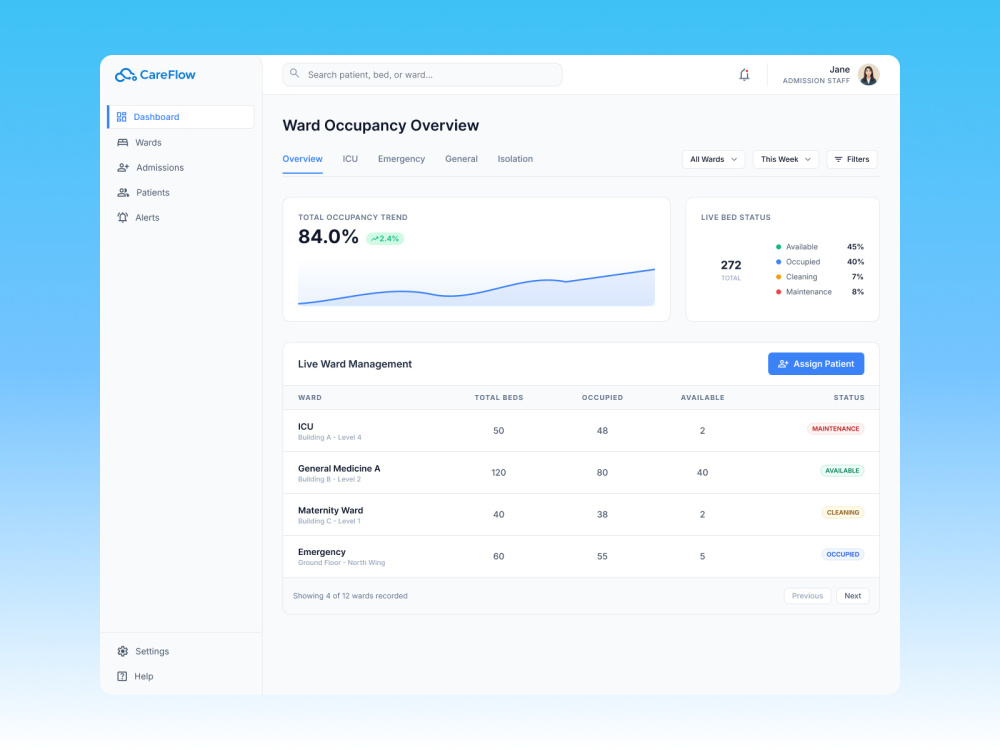Image resolution: width=1000 pixels, height=750 pixels.
Task: Click the STATUS column header
Action: (849, 397)
